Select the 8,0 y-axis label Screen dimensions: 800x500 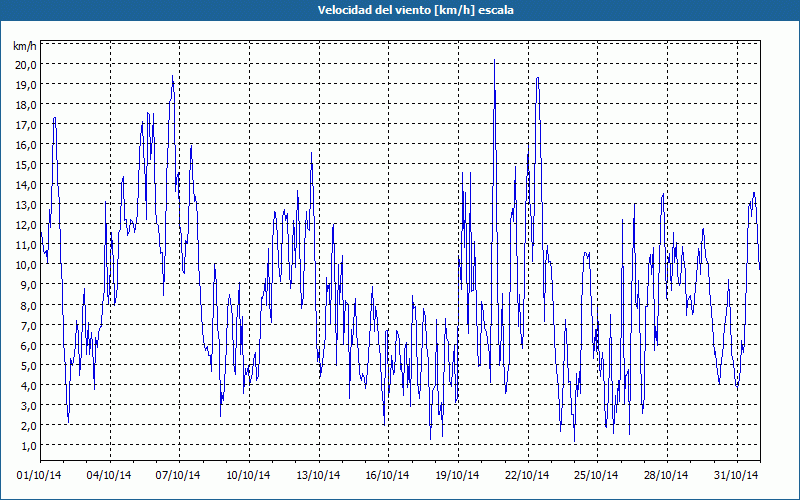[x=29, y=305]
